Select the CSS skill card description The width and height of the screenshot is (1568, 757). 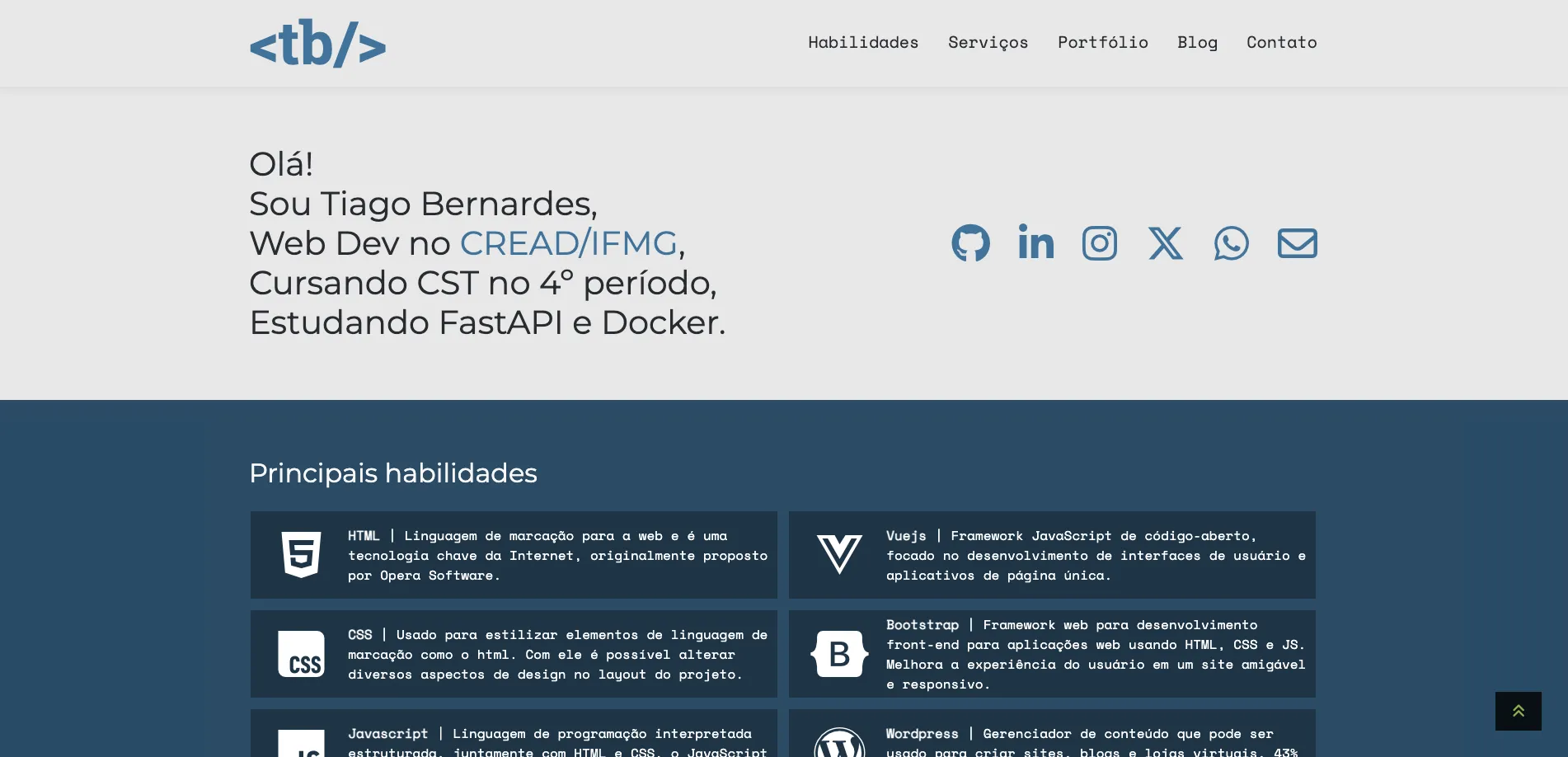tap(557, 654)
